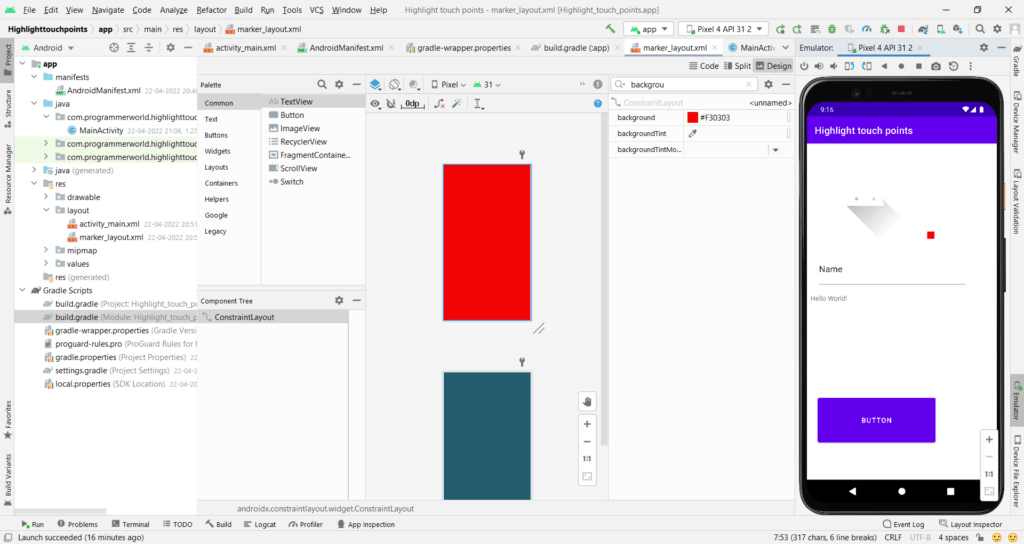The width and height of the screenshot is (1024, 544).
Task: Select Layouts category in Palette
Action: [216, 167]
